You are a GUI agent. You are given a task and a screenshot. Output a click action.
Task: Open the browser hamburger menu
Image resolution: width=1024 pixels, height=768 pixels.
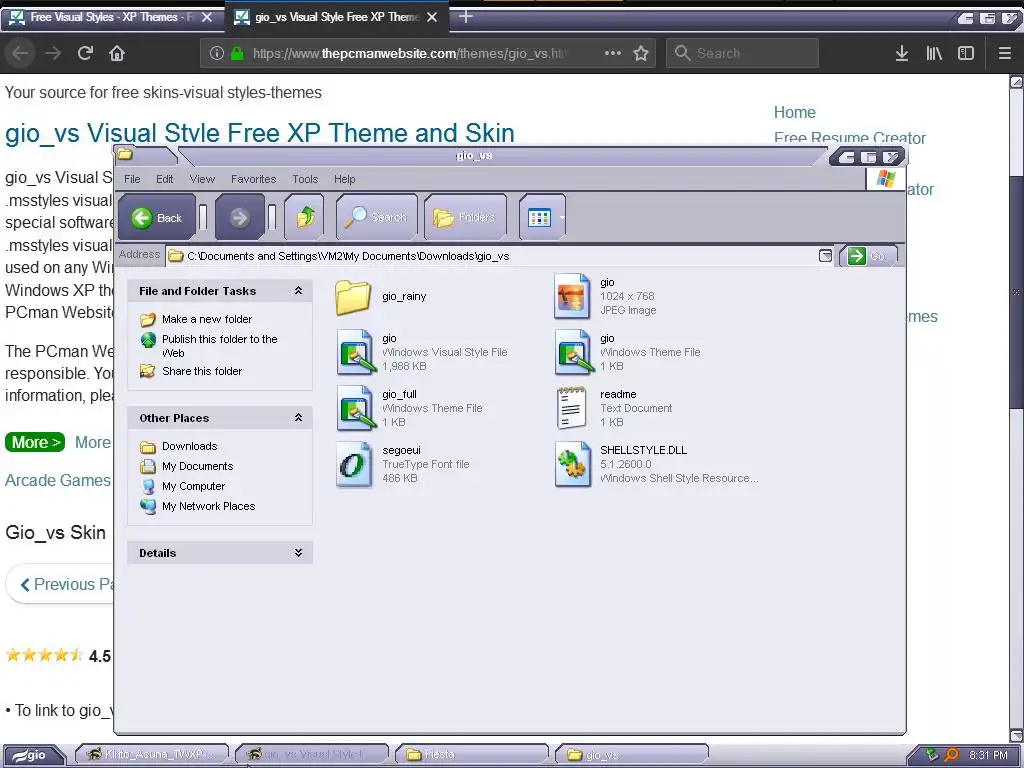[1004, 53]
